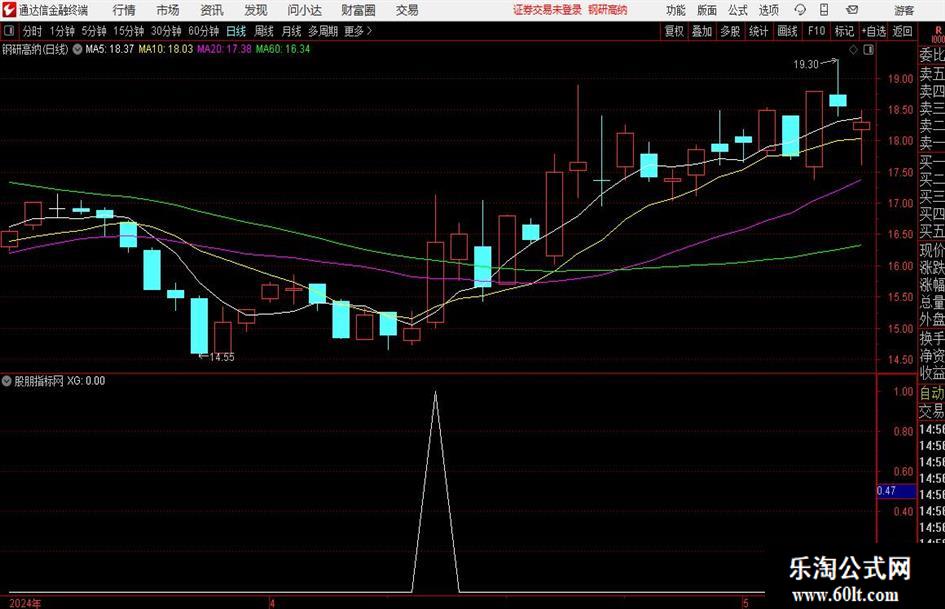
Task: Toggle the right panel icon beside the diamond
Action: [x=868, y=50]
